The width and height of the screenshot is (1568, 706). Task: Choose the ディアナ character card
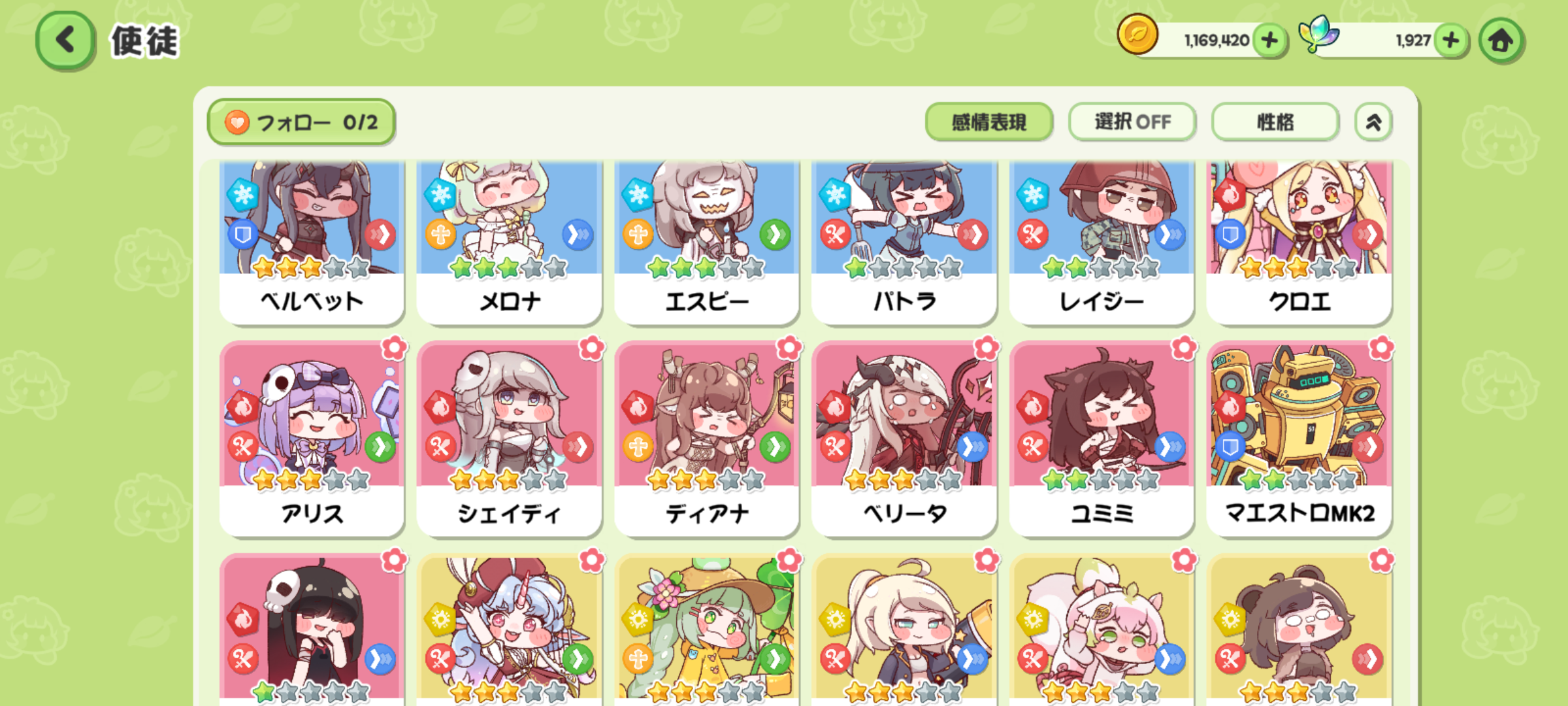[x=706, y=439]
